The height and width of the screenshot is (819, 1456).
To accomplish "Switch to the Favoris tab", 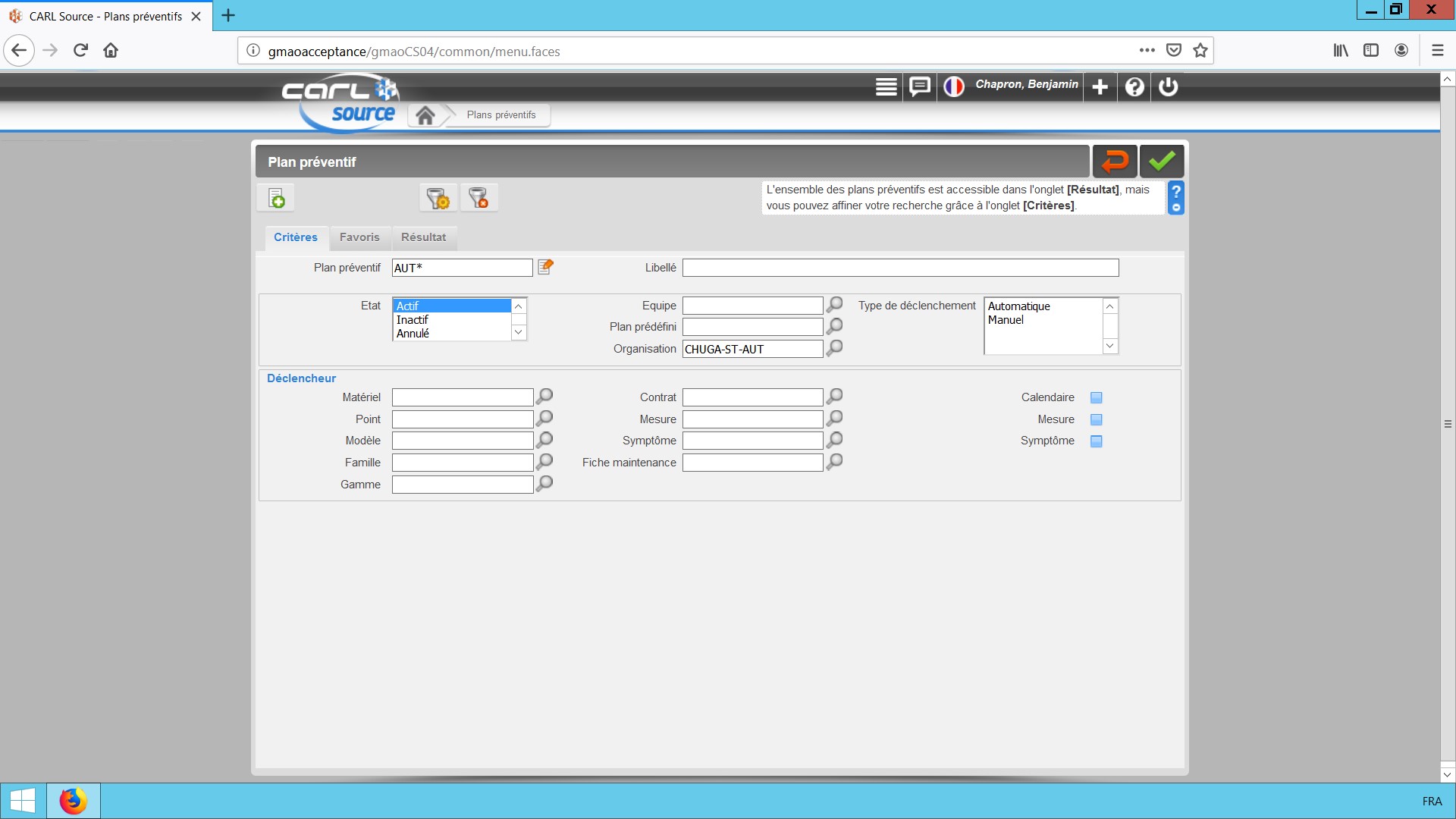I will tap(359, 237).
